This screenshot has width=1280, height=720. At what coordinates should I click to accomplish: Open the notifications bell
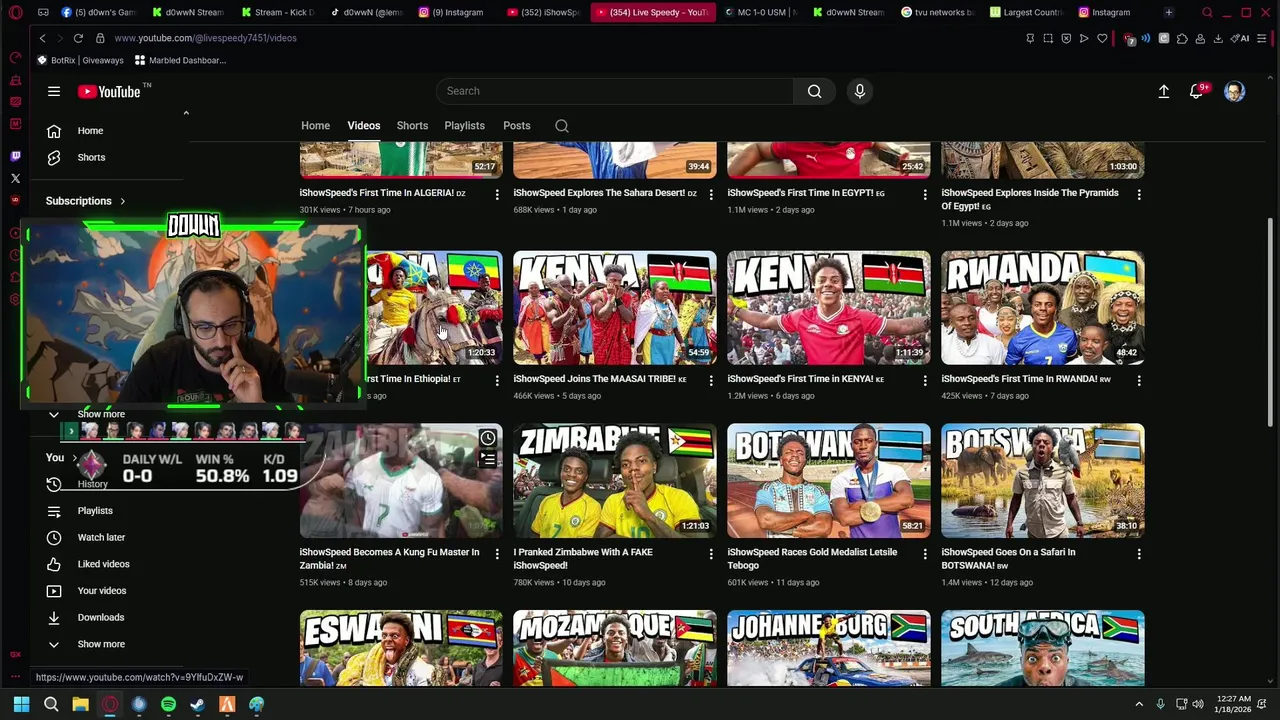pyautogui.click(x=1197, y=91)
